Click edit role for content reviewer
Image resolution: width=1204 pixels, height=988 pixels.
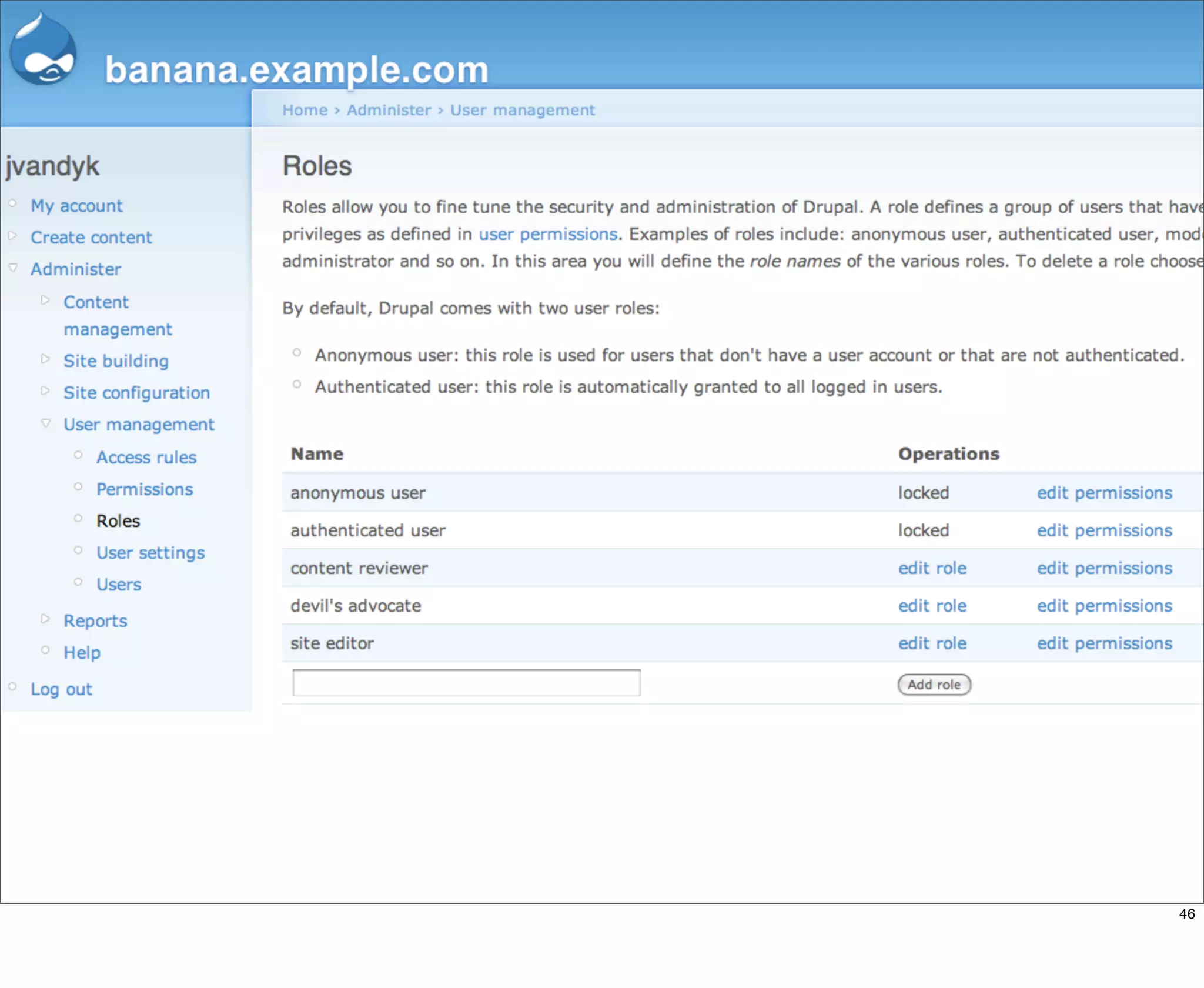932,568
